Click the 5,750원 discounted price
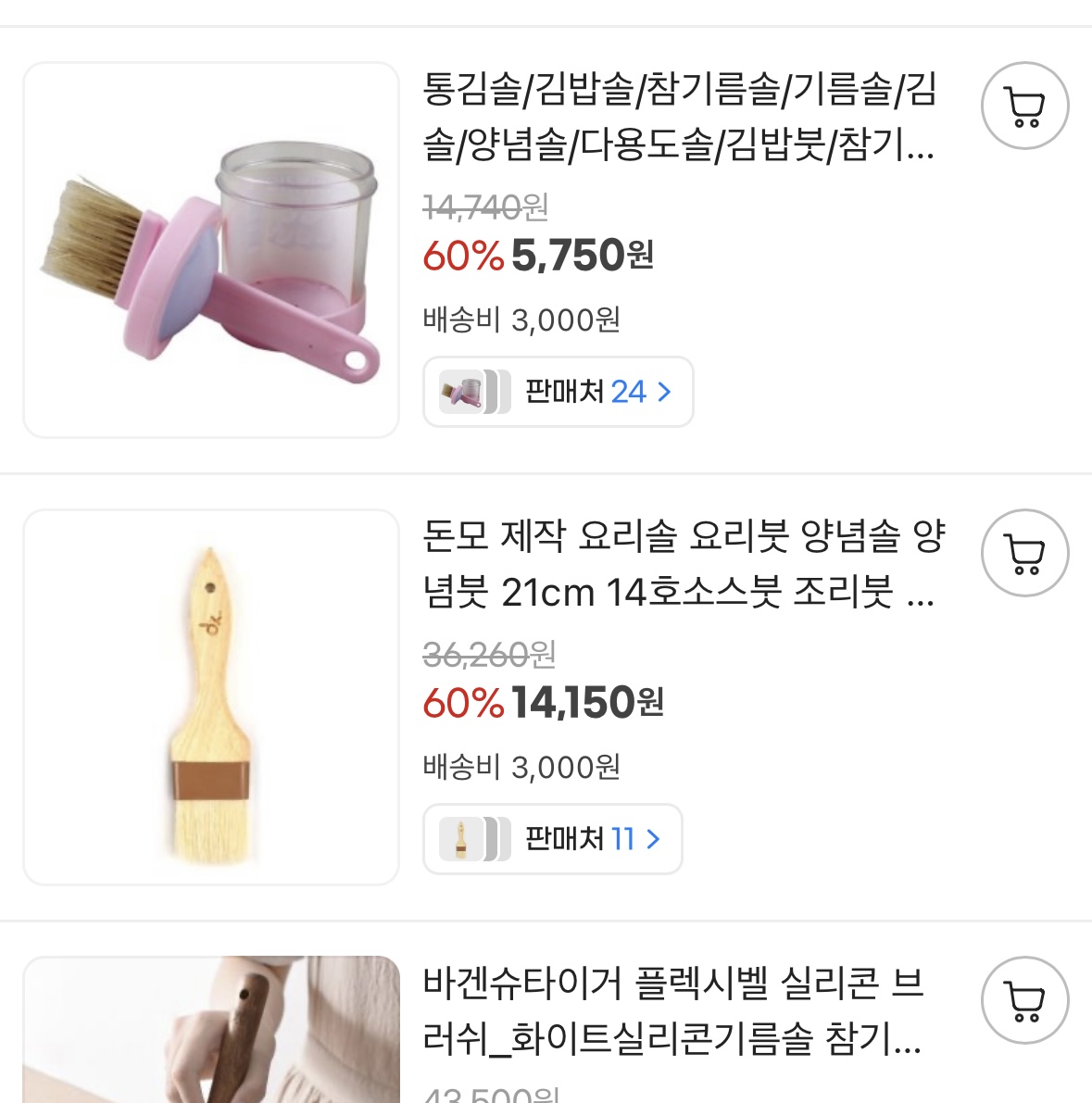The height and width of the screenshot is (1103, 1092). click(x=583, y=256)
